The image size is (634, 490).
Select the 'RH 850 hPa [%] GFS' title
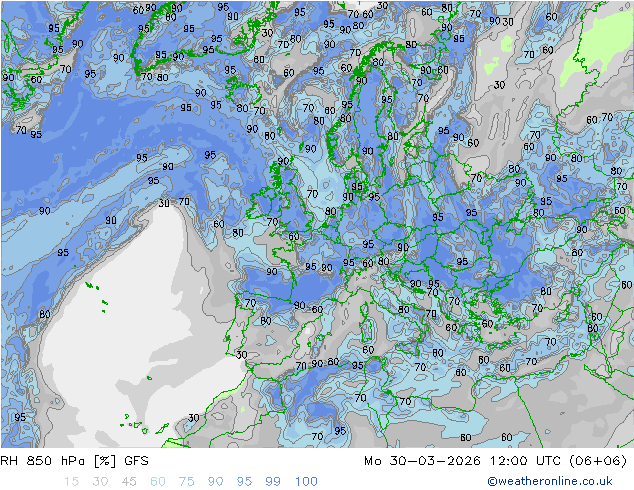[74, 461]
